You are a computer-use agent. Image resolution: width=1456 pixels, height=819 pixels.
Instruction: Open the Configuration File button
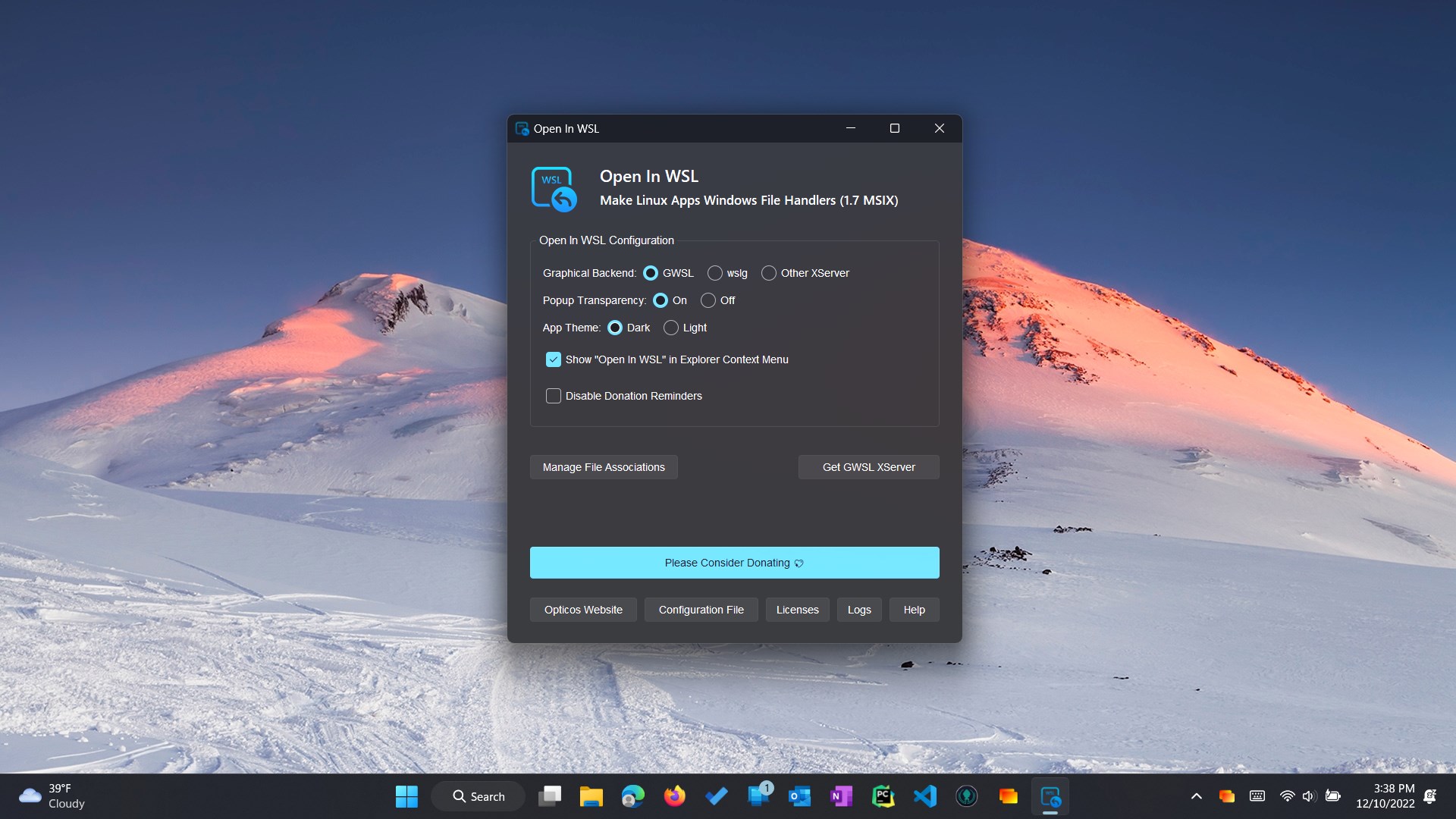click(x=701, y=610)
